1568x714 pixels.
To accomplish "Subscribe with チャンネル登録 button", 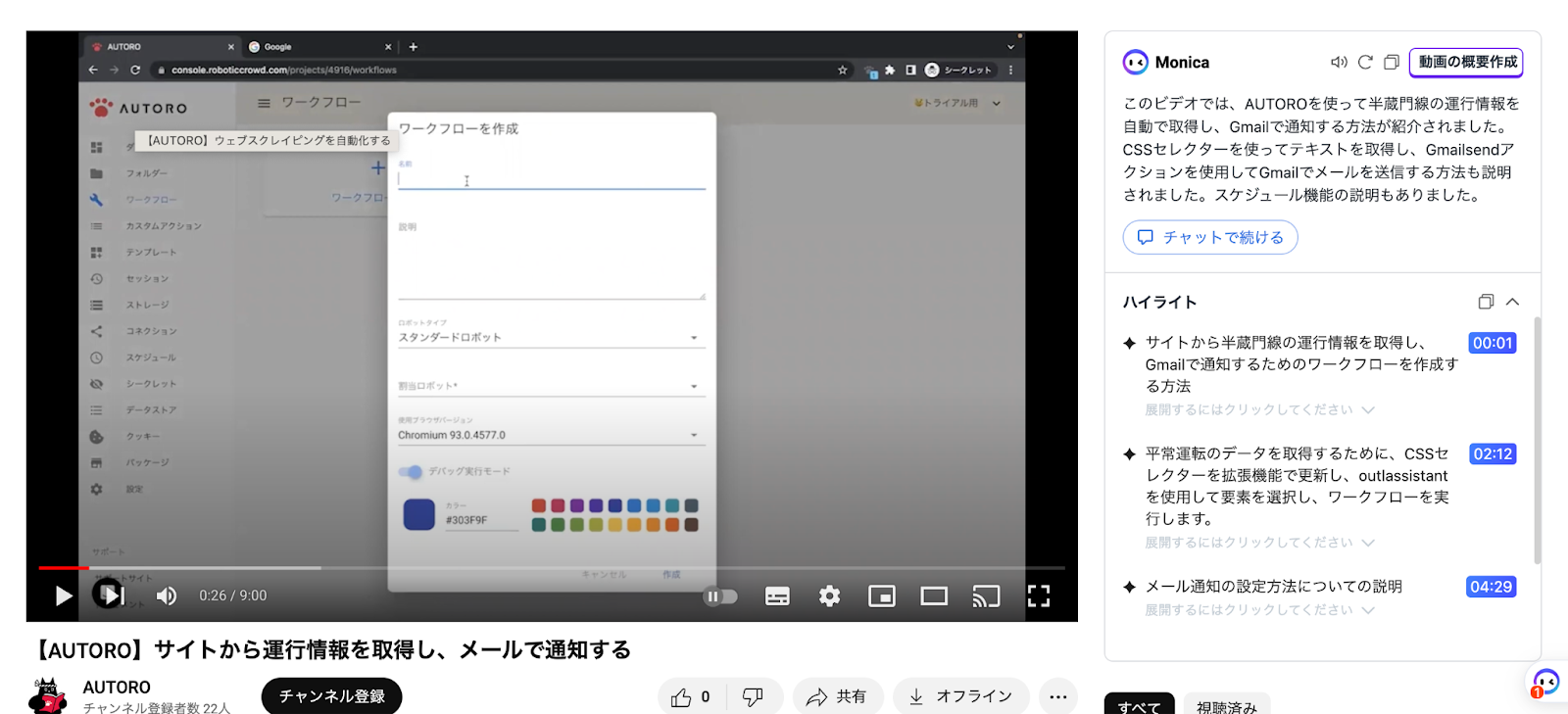I will coord(331,696).
